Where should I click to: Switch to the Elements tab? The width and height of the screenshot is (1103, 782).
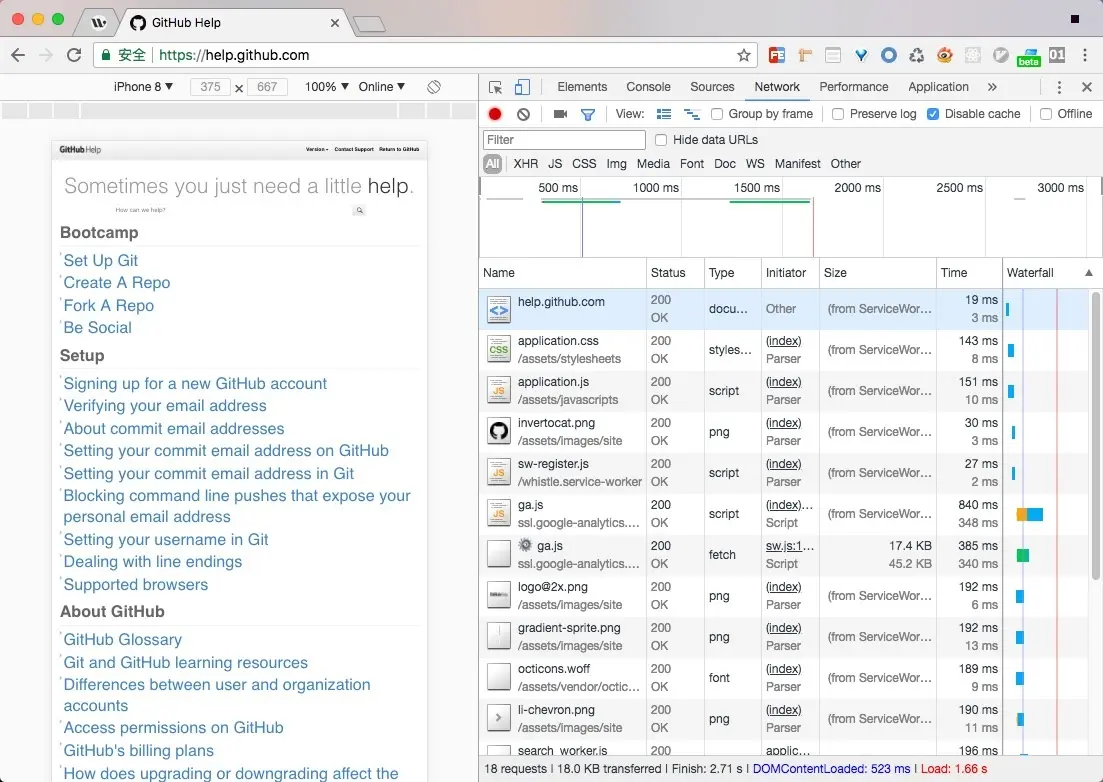582,86
